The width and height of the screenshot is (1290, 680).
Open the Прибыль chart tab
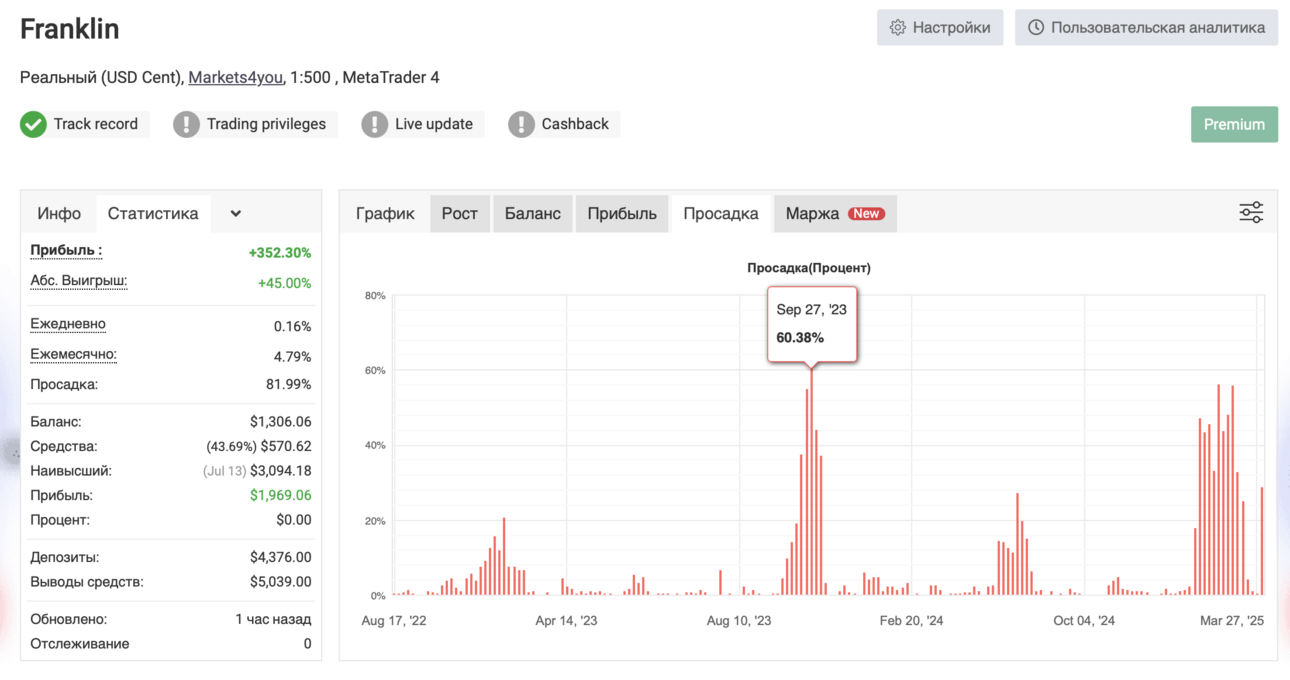pos(622,213)
